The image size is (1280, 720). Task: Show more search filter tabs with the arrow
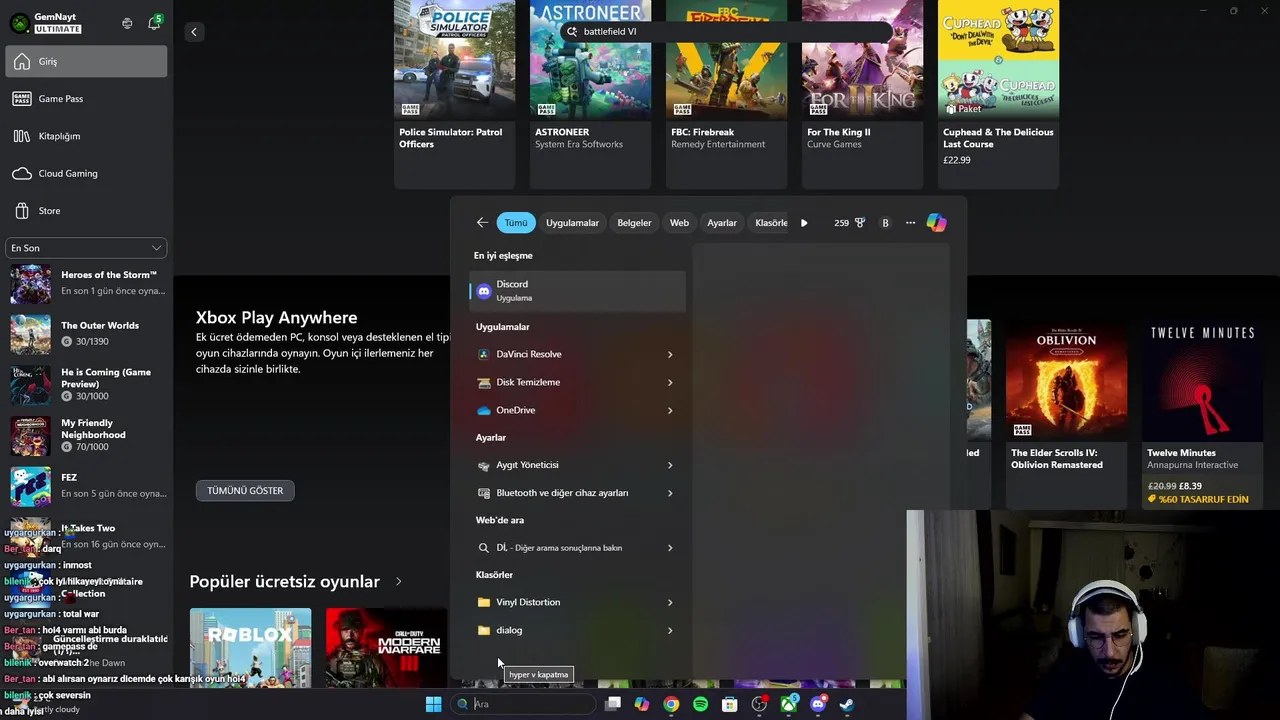click(804, 223)
